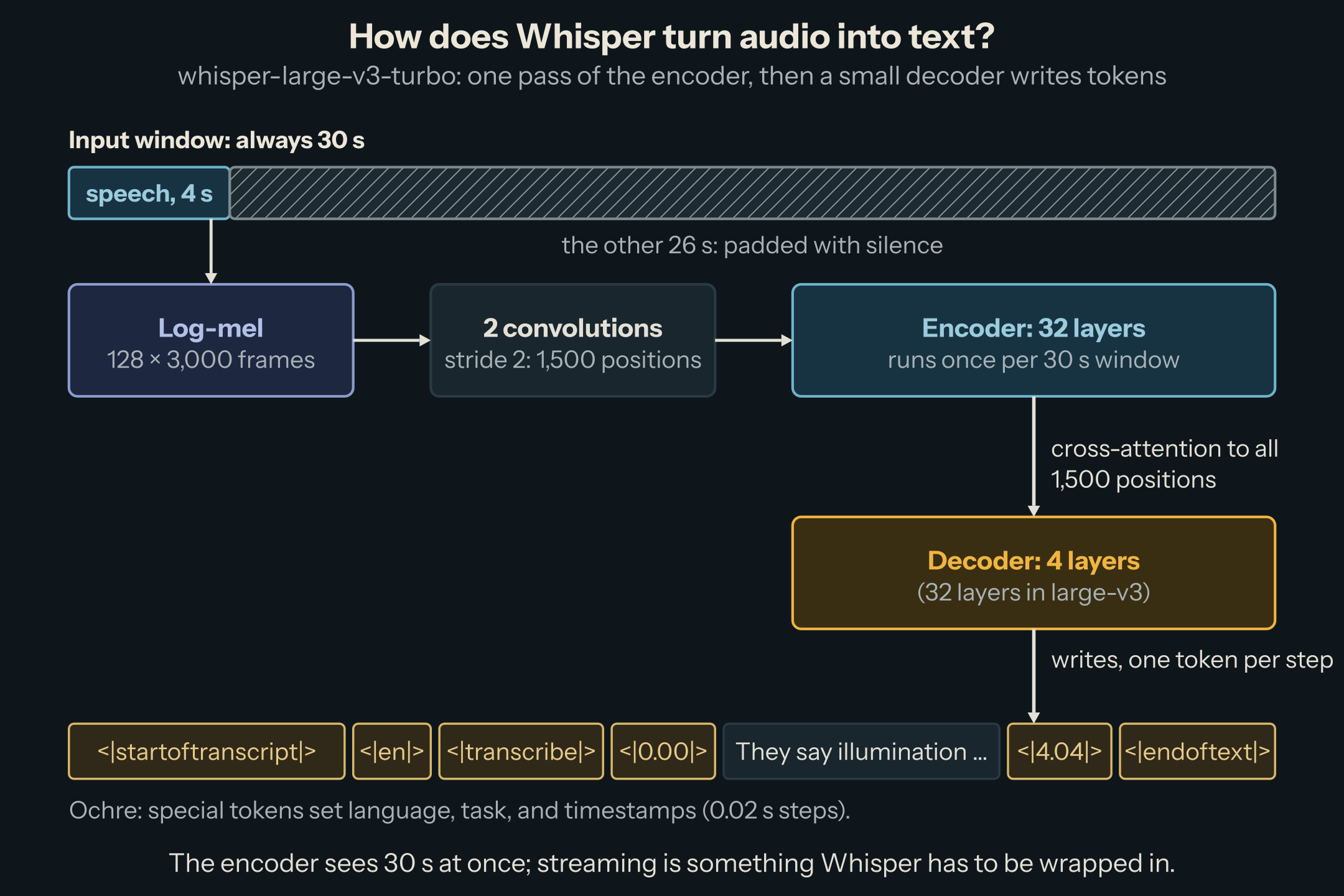Viewport: 1344px width, 896px height.
Task: Select the '<|0.00|>' timestamp token
Action: (x=663, y=751)
